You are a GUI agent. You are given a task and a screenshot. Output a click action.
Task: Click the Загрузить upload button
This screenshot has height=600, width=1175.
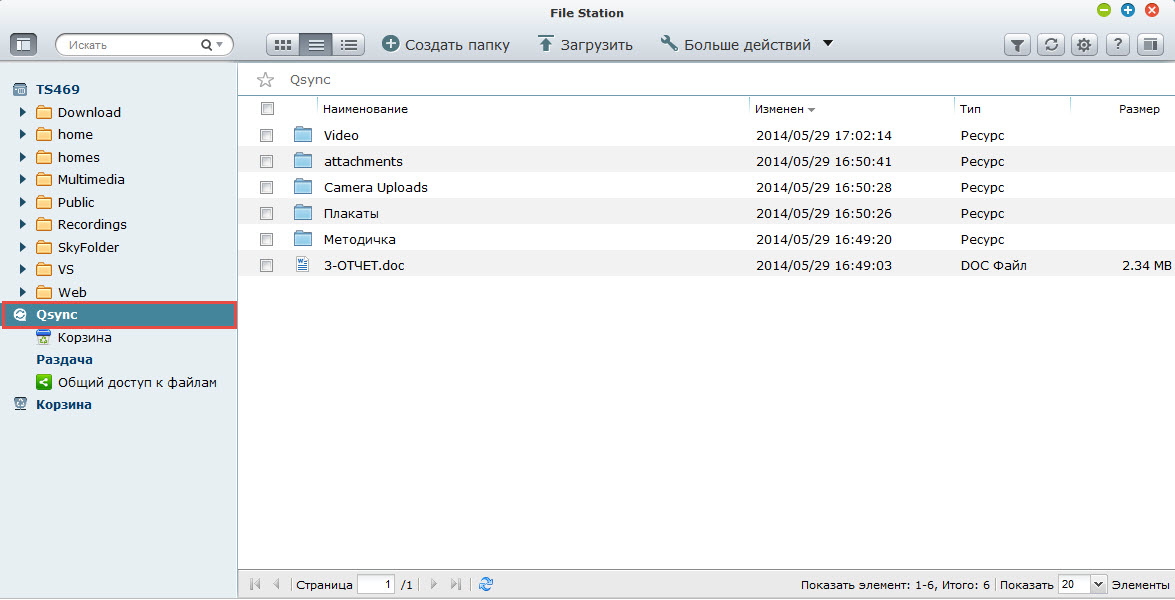pos(585,44)
